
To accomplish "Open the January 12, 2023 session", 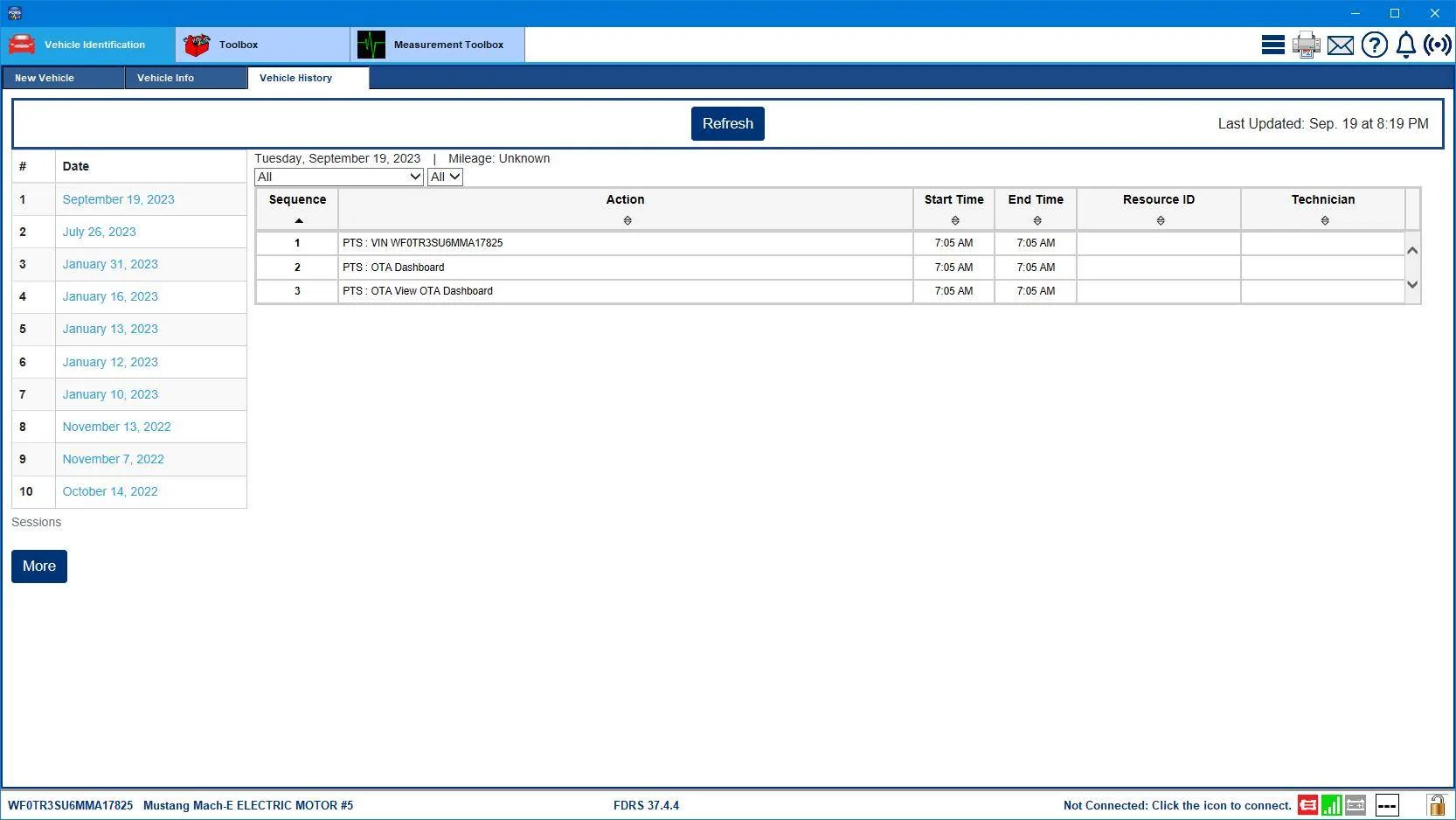I will [x=110, y=362].
